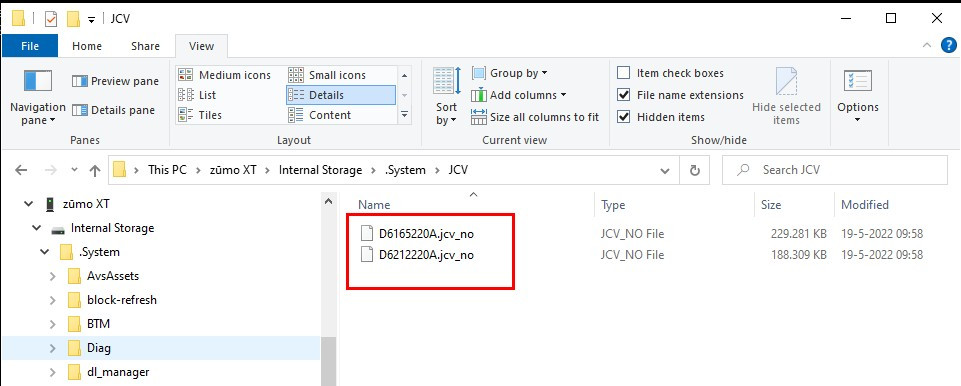
Task: Click the Search JCV input field
Action: (x=835, y=170)
